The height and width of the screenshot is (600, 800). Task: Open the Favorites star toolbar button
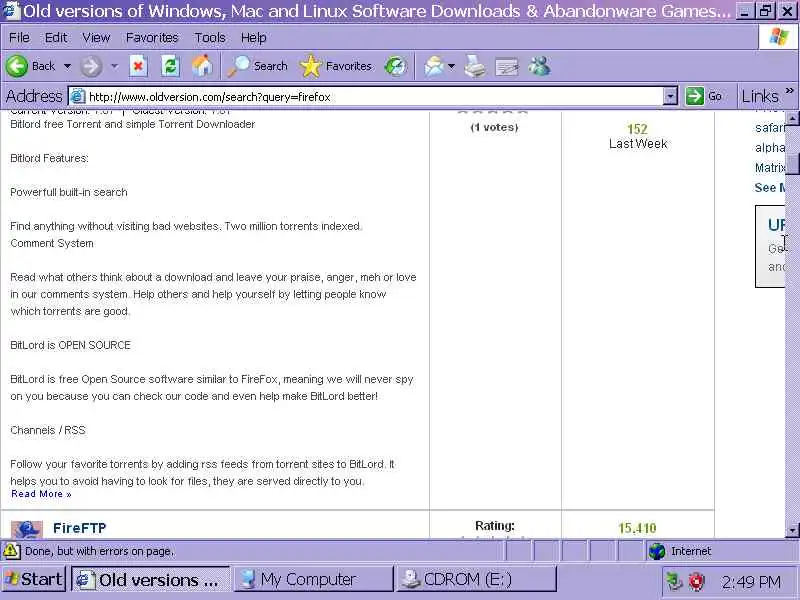pyautogui.click(x=336, y=66)
